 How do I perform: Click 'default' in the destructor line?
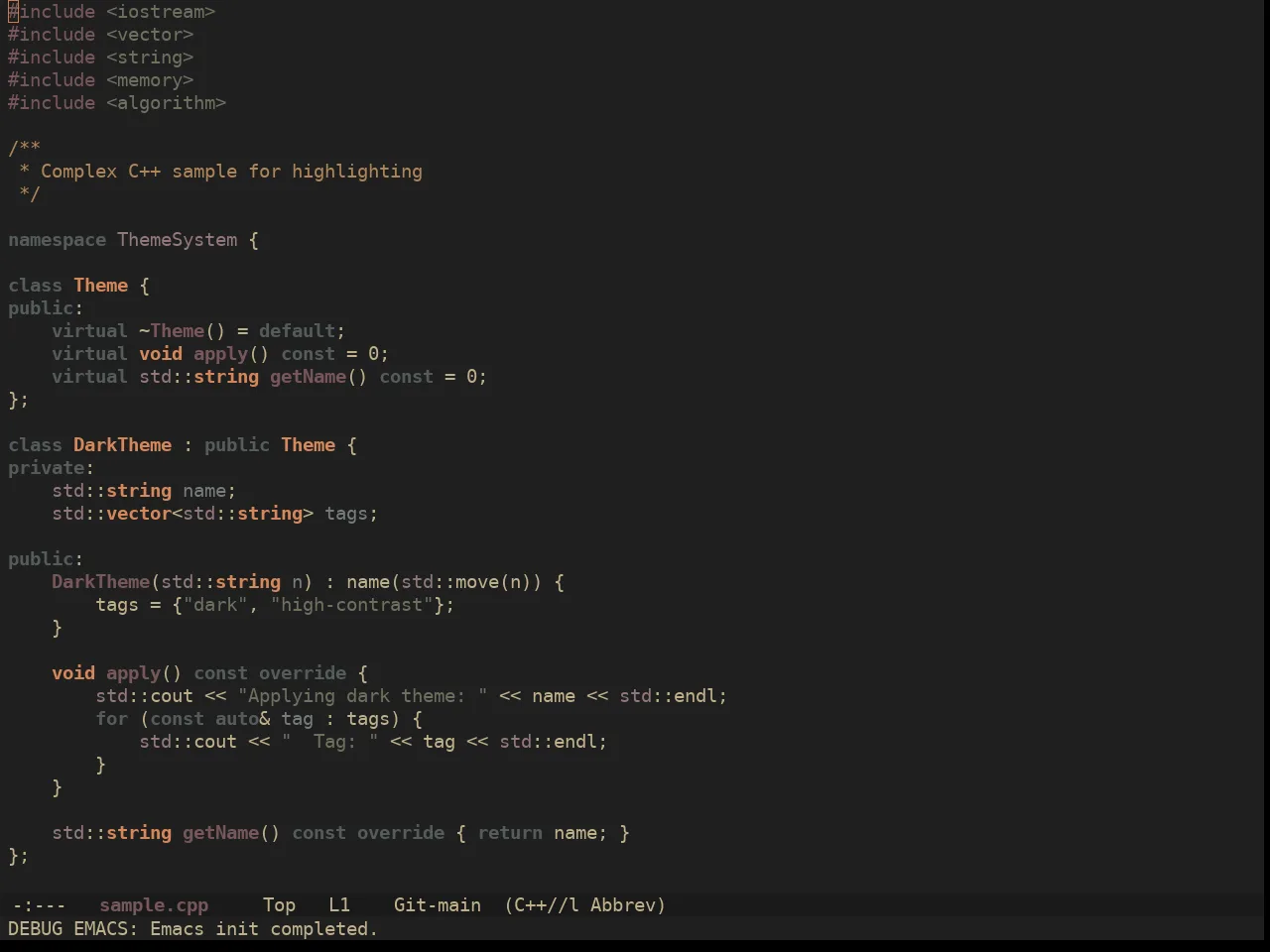298,331
